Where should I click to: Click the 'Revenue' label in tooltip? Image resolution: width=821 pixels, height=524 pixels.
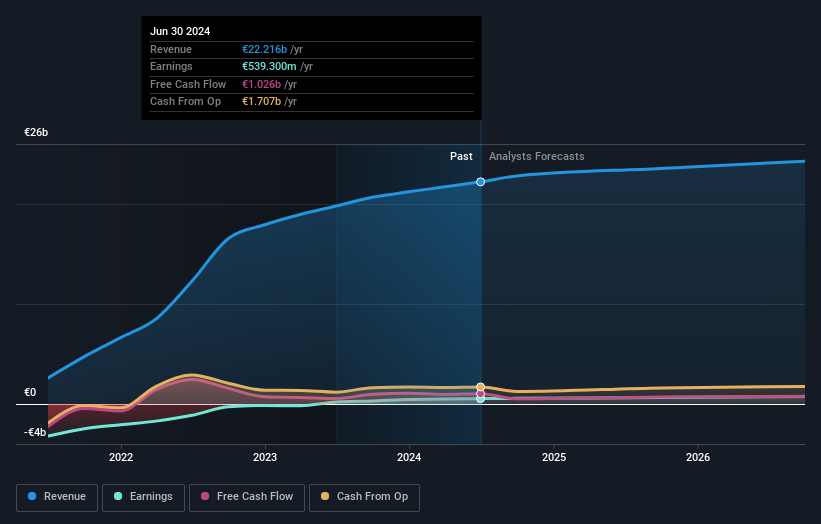coord(171,49)
